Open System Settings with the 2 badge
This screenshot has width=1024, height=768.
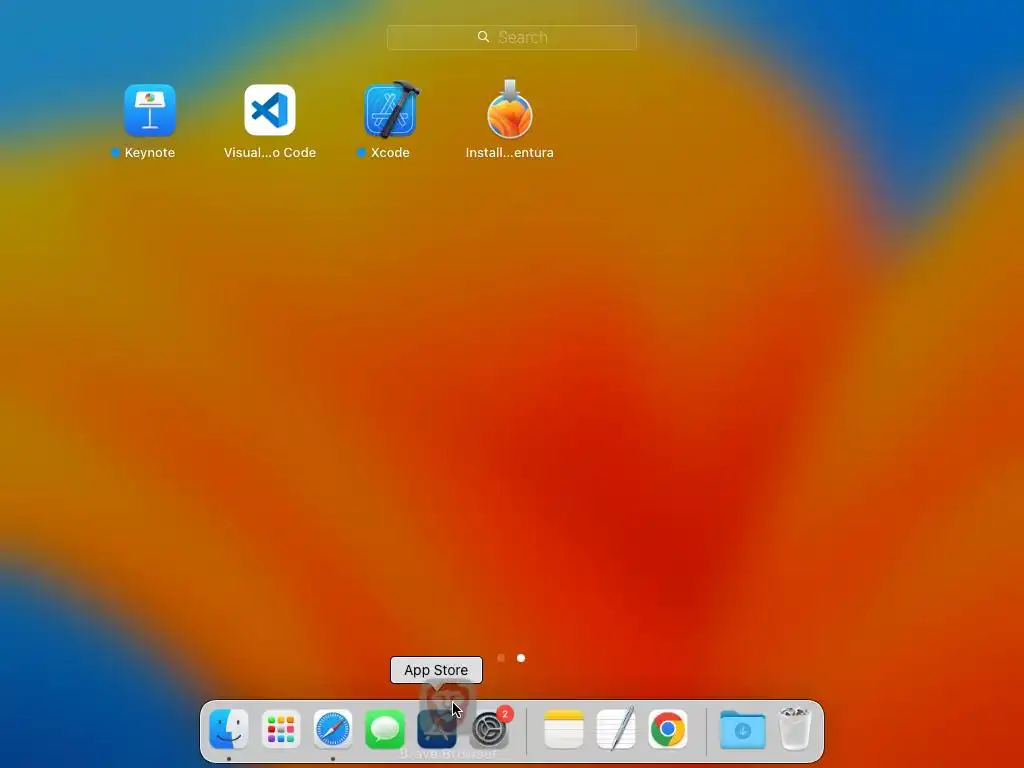coord(489,729)
